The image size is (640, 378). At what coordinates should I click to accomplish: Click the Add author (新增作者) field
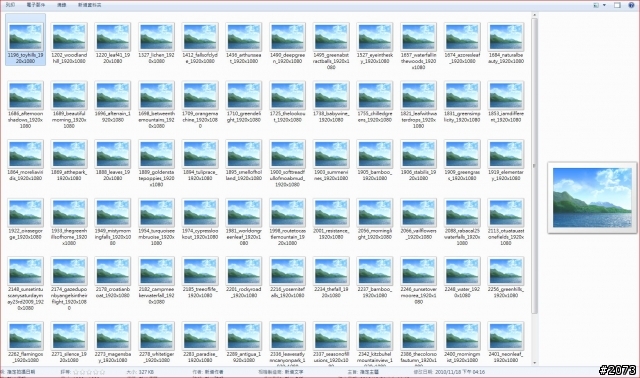pos(214,372)
